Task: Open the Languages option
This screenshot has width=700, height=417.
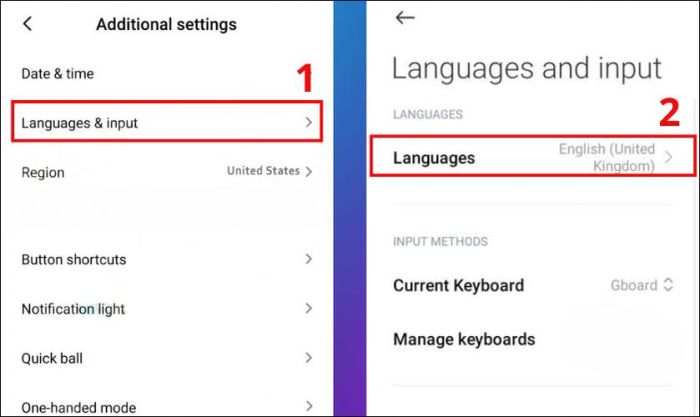Action: [533, 156]
